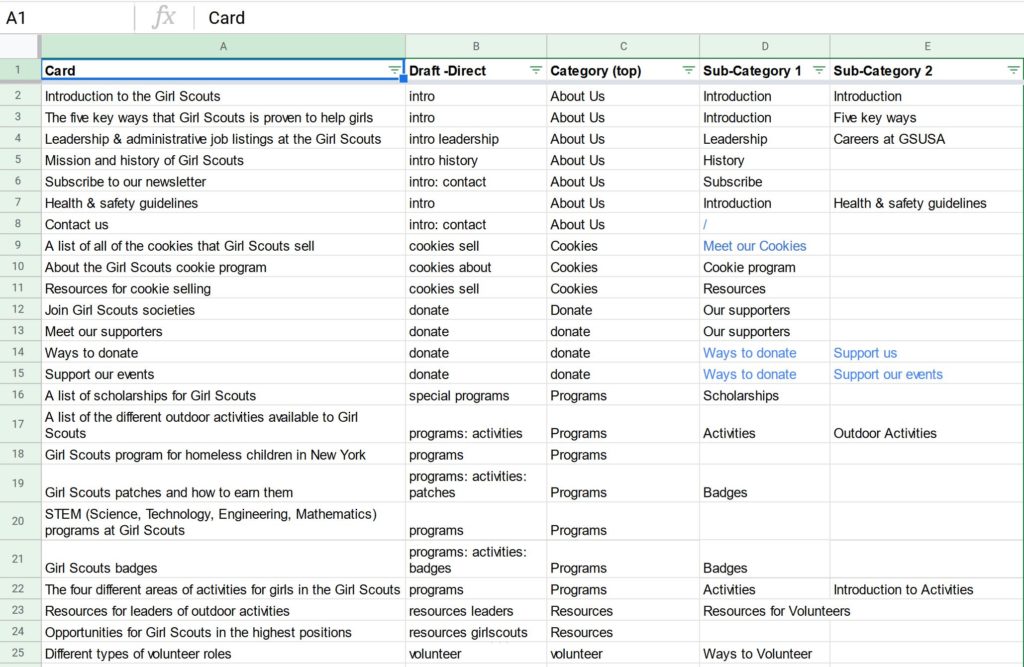Select cell Ways to Volunteer
Image resolution: width=1024 pixels, height=667 pixels.
click(x=765, y=653)
